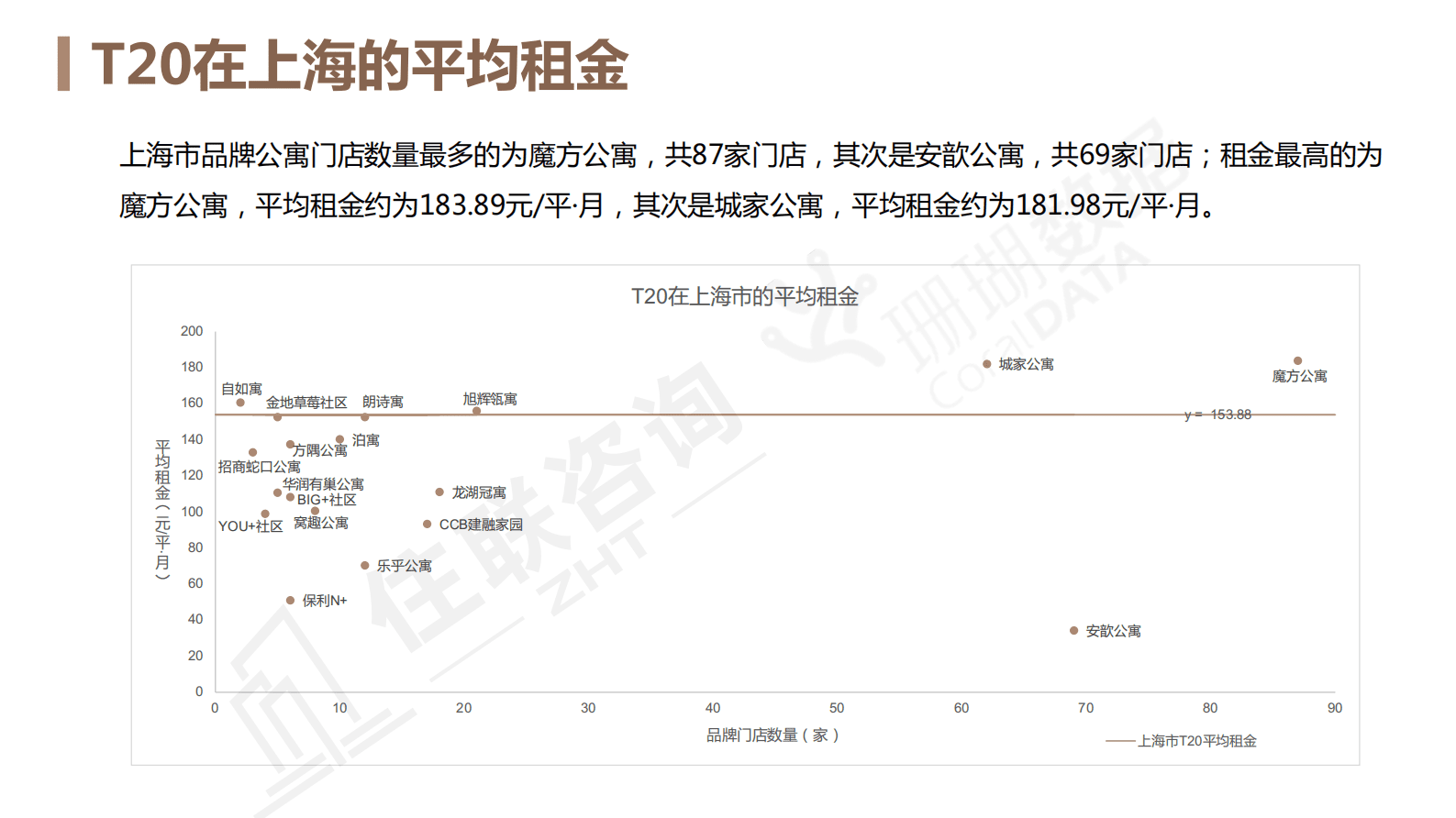Click the y-axis value 100
Viewport: 1456px width, 818px height.
point(192,512)
